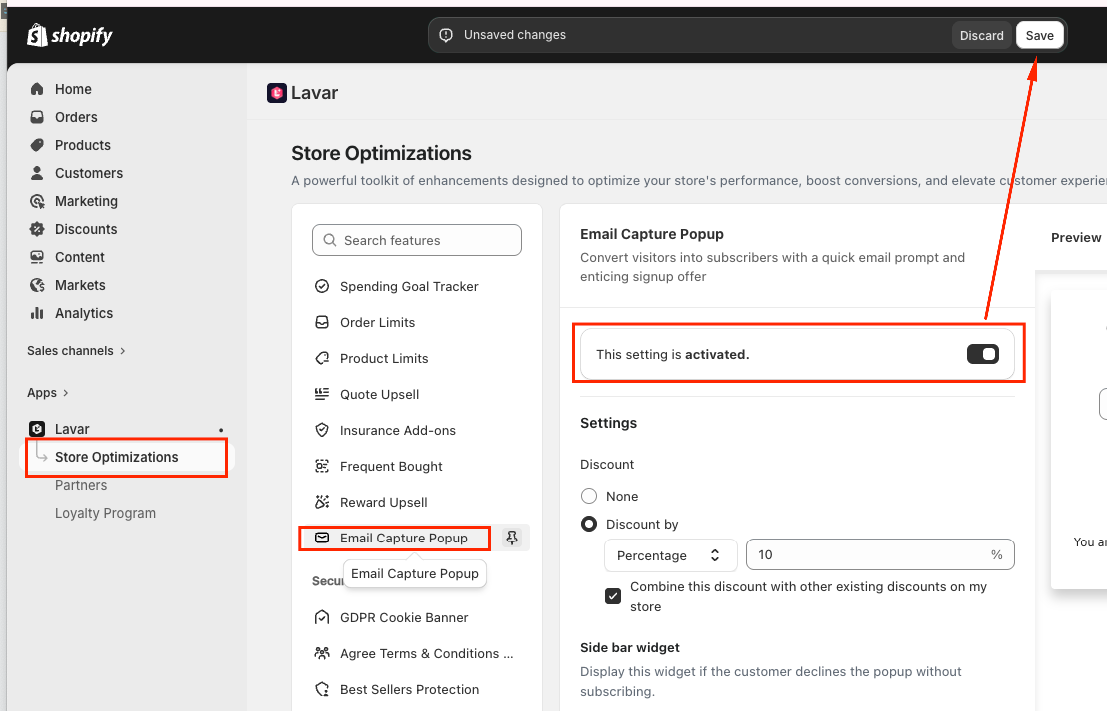Open the Partners submenu item

pos(81,485)
